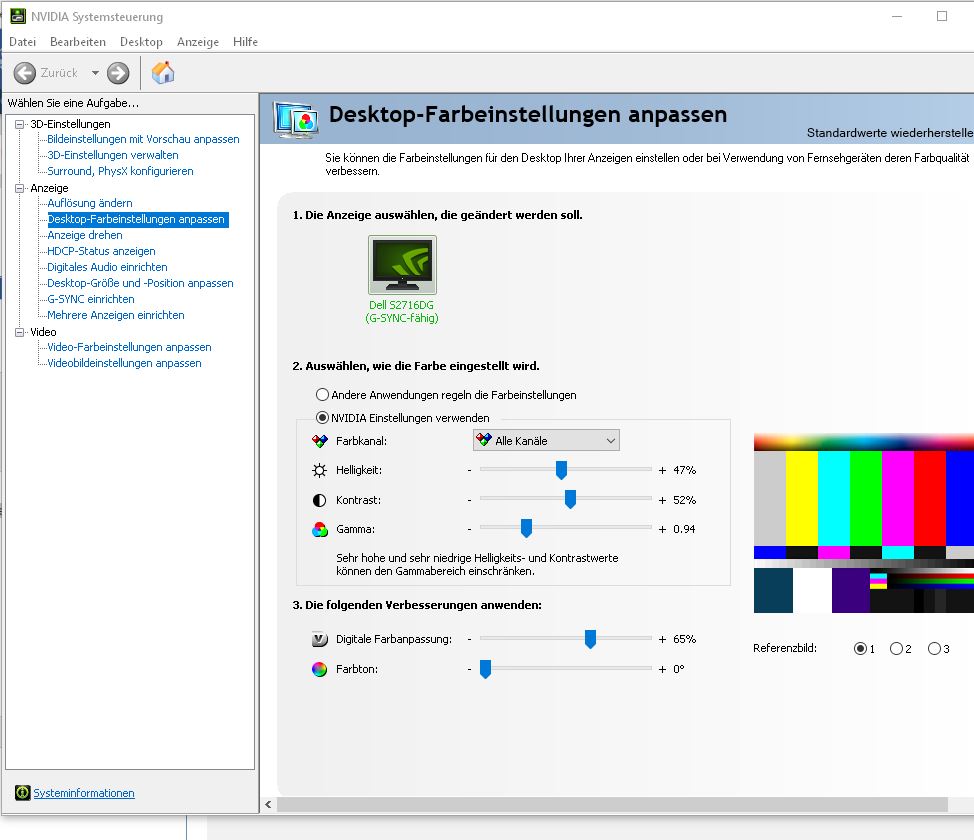This screenshot has width=974, height=840.
Task: Open the Zurück history dropdown arrow
Action: tap(95, 73)
